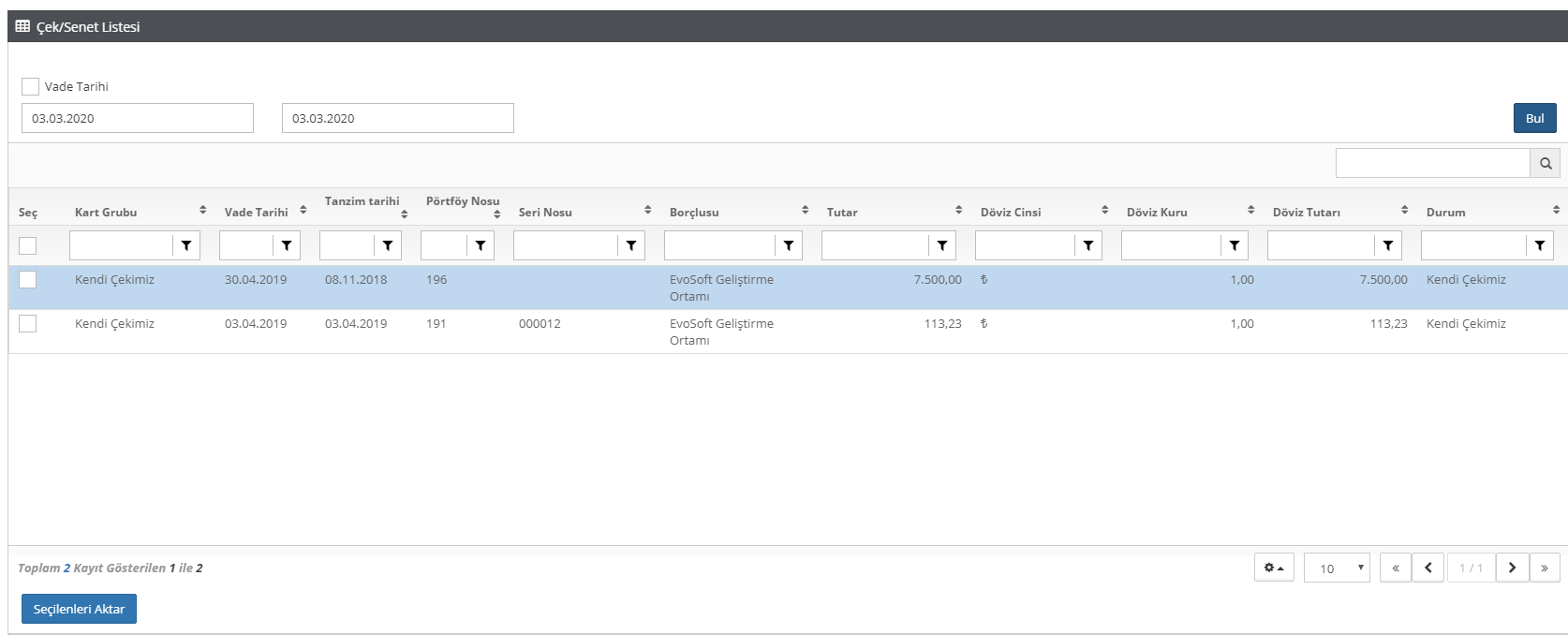Screen dimensions: 1568x635
Task: Click filter icon under Durum column
Action: tap(1540, 245)
